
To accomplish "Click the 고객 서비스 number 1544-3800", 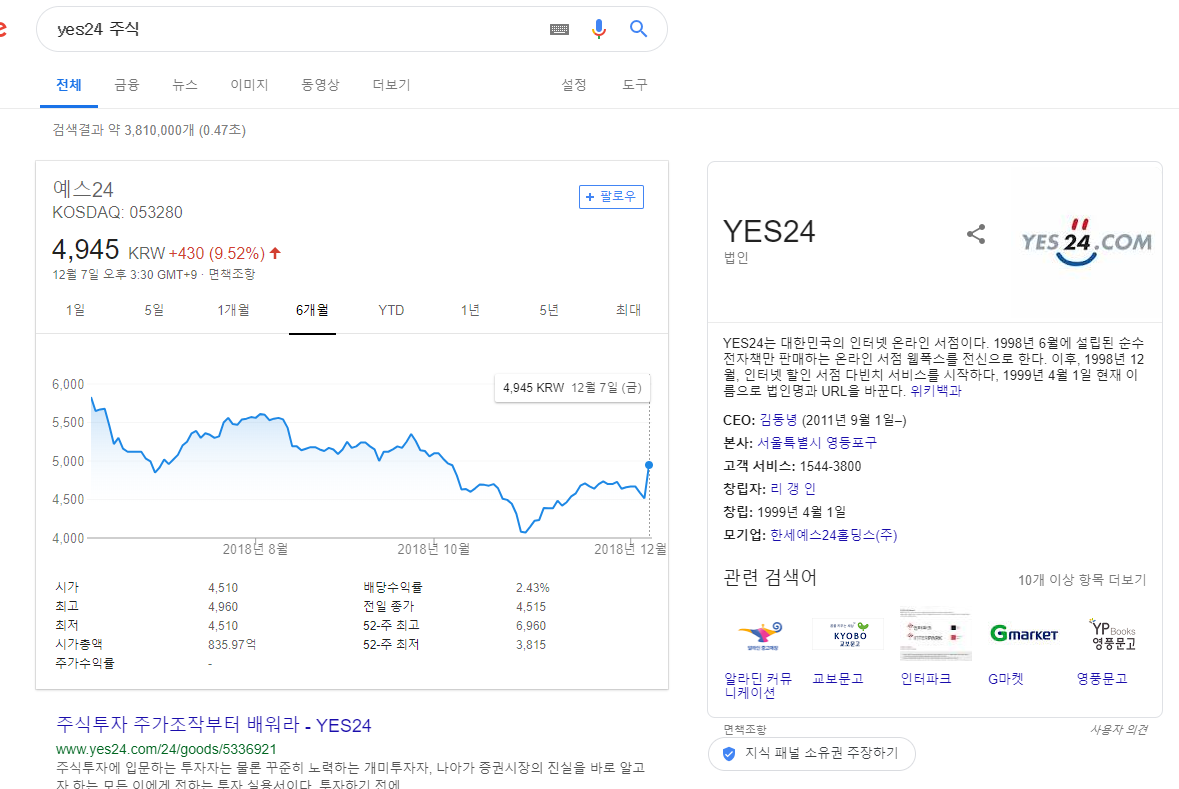I will [x=830, y=466].
